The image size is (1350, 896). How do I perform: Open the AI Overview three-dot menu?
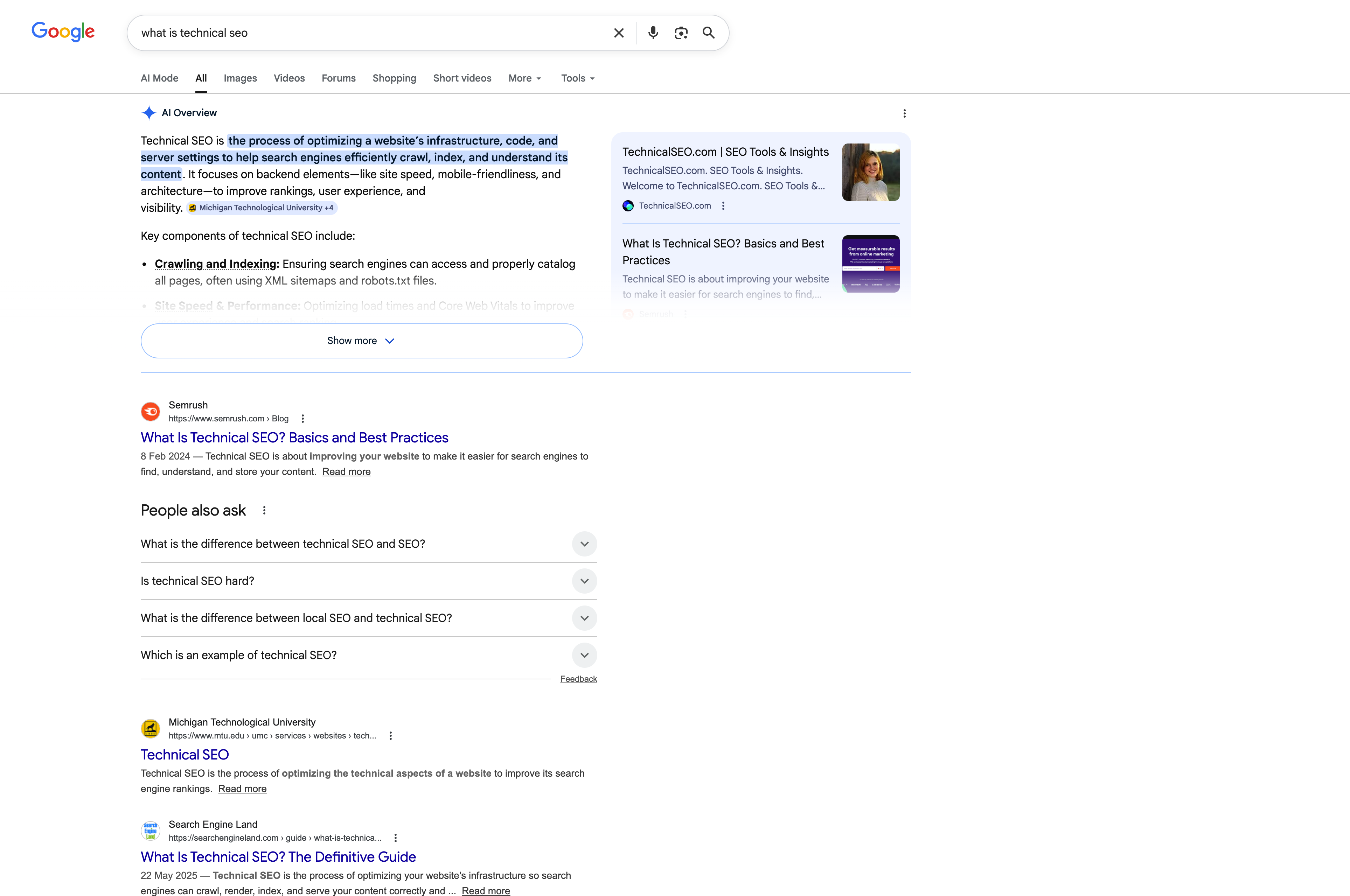point(905,113)
